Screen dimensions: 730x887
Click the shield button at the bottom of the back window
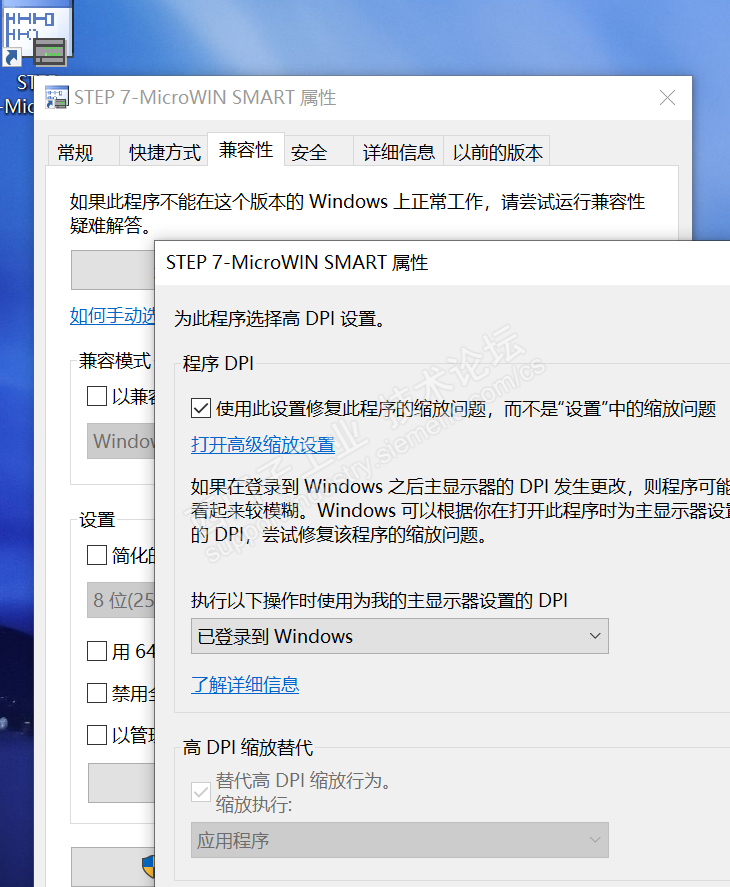click(x=113, y=867)
